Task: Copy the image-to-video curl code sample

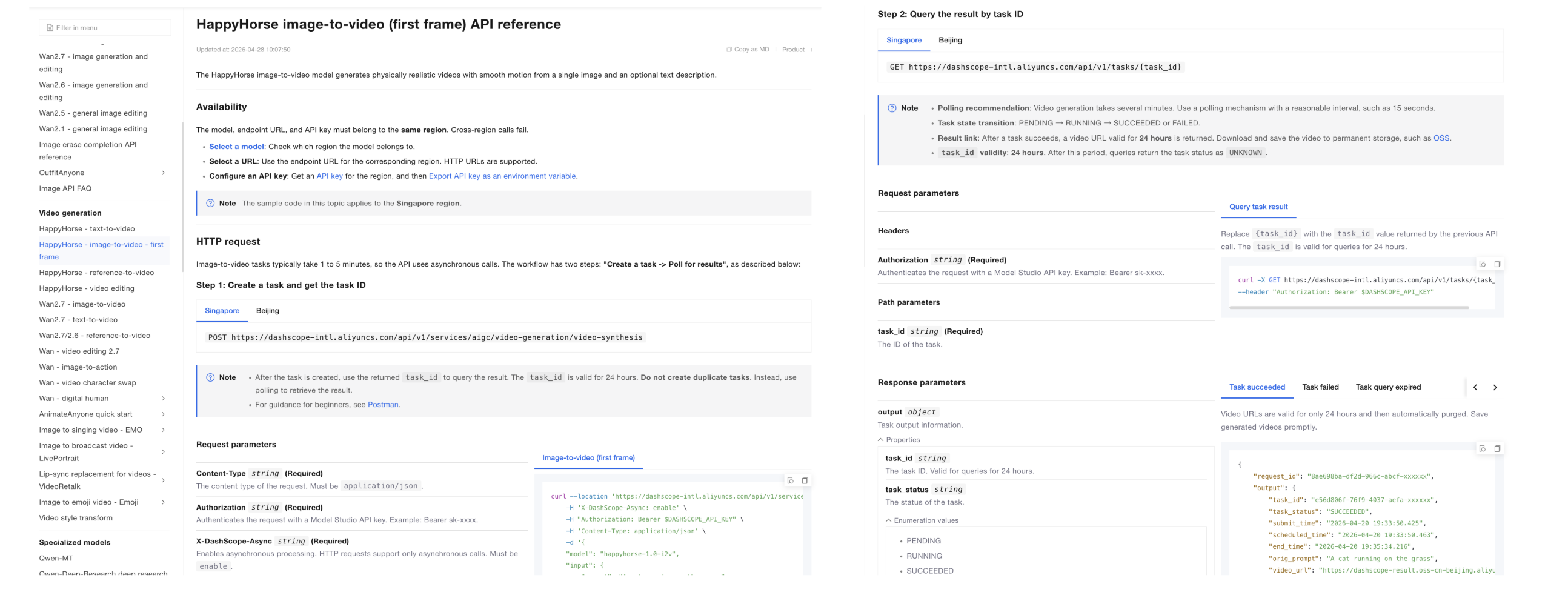Action: pyautogui.click(x=805, y=481)
